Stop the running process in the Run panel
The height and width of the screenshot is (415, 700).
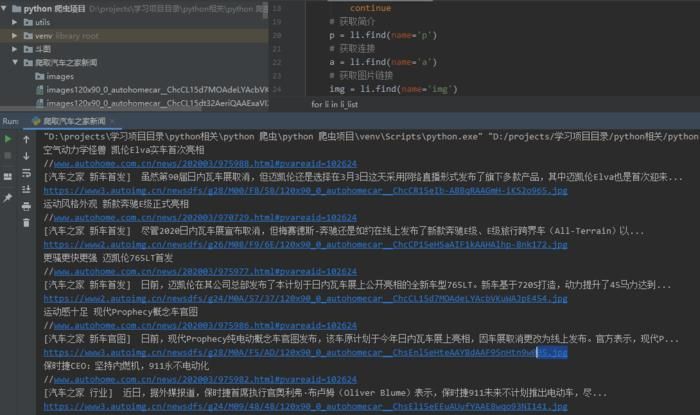pos(8,156)
